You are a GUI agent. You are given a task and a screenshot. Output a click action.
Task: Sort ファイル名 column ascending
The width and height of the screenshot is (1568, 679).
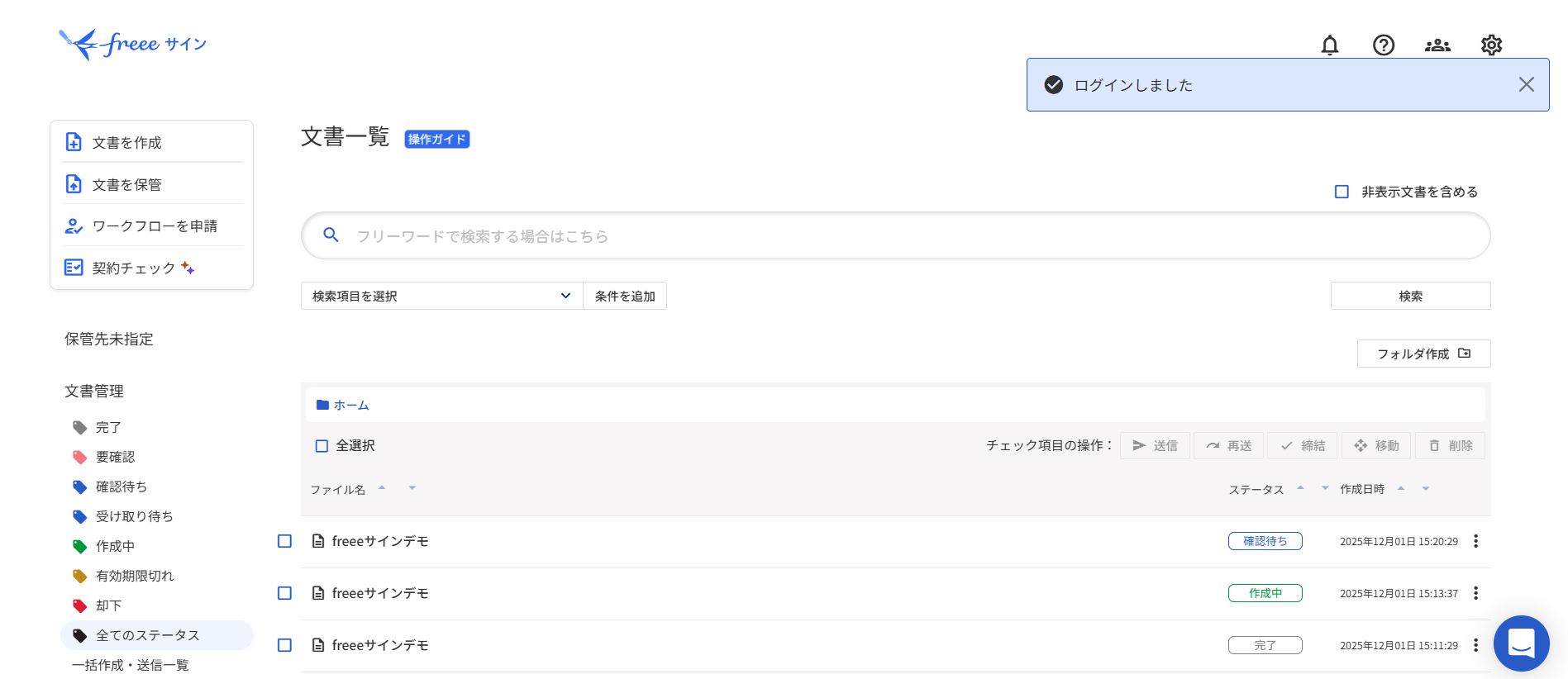click(x=382, y=487)
